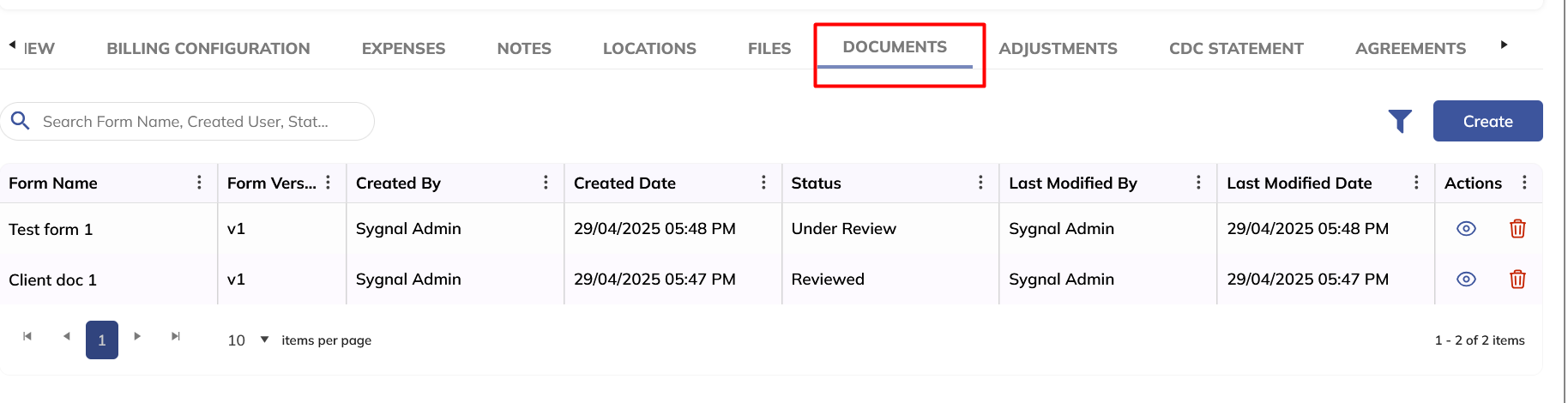Image resolution: width=1568 pixels, height=403 pixels.
Task: Go to the previous page arrow
Action: [66, 336]
